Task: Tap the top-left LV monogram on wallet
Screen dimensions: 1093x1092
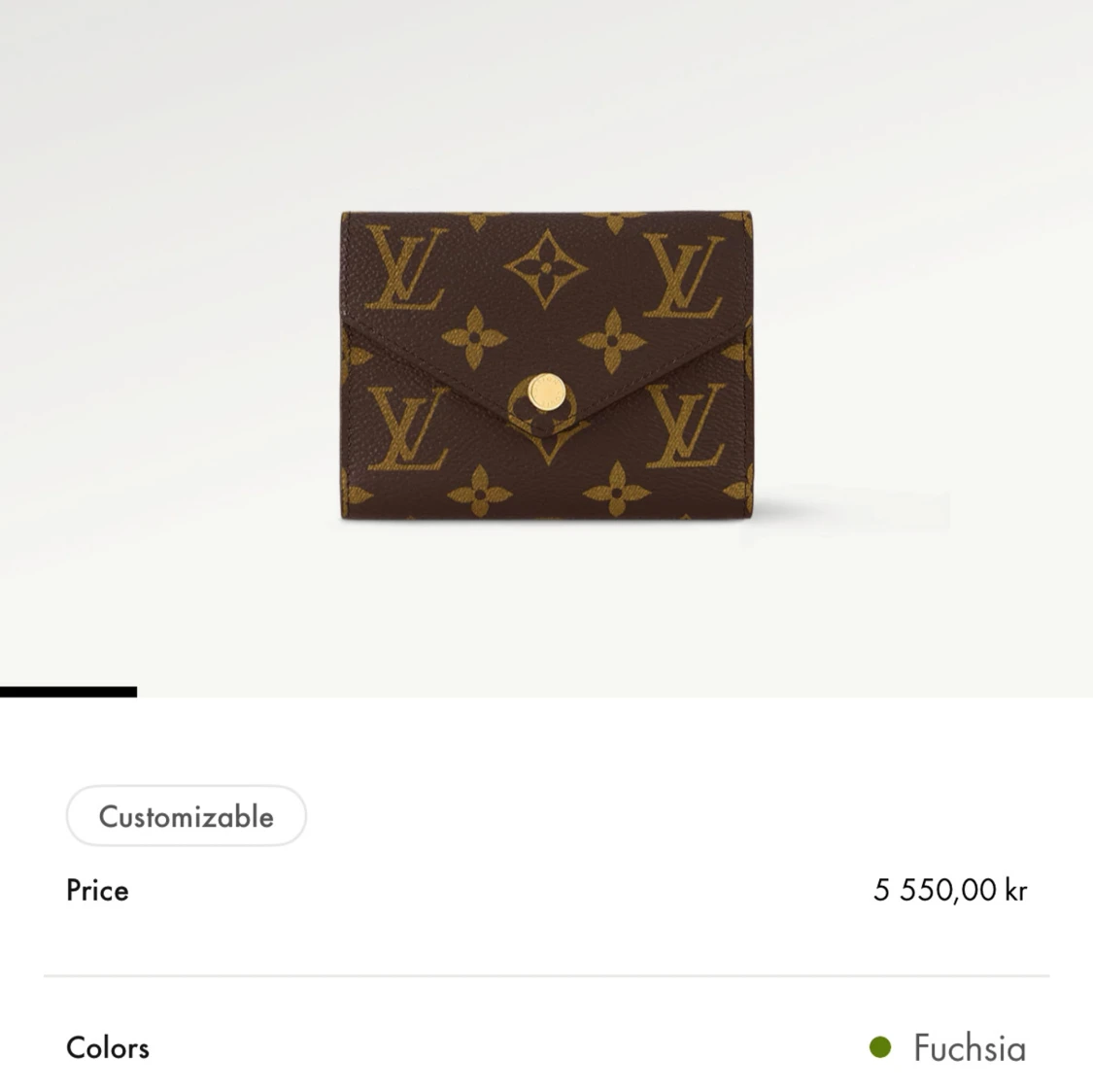Action: pos(406,267)
